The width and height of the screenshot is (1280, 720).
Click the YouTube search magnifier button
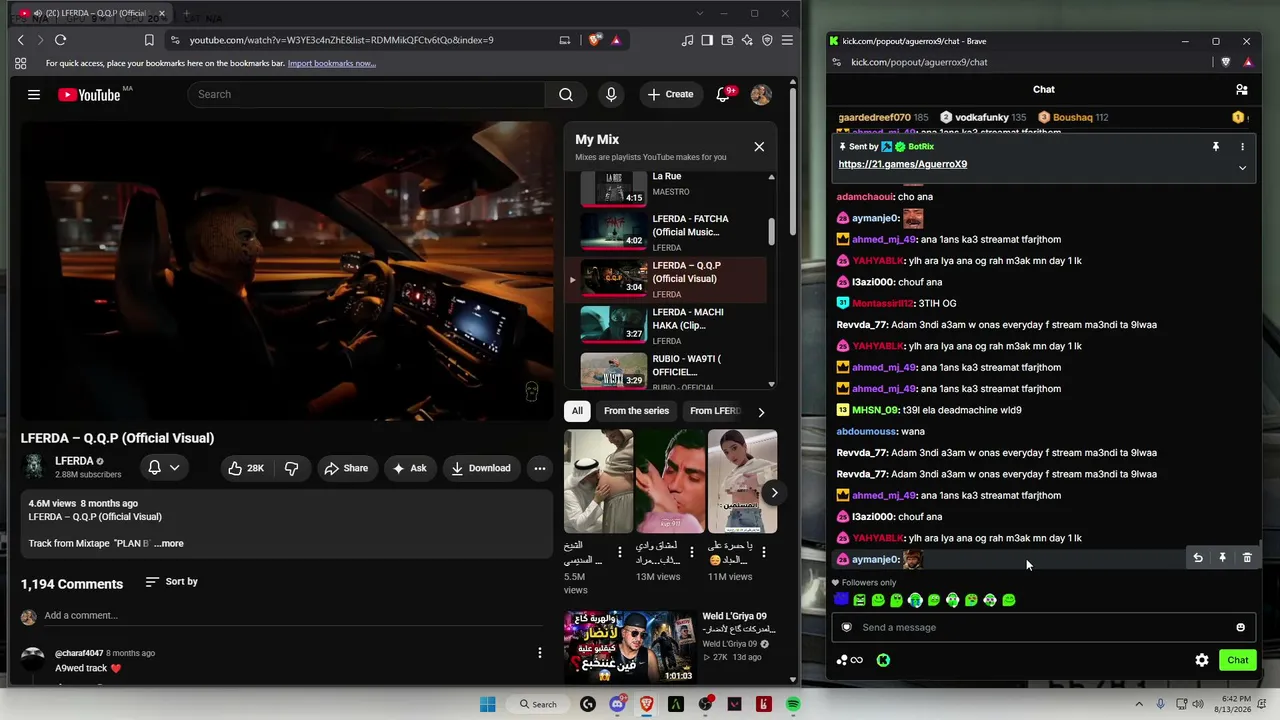(x=566, y=94)
